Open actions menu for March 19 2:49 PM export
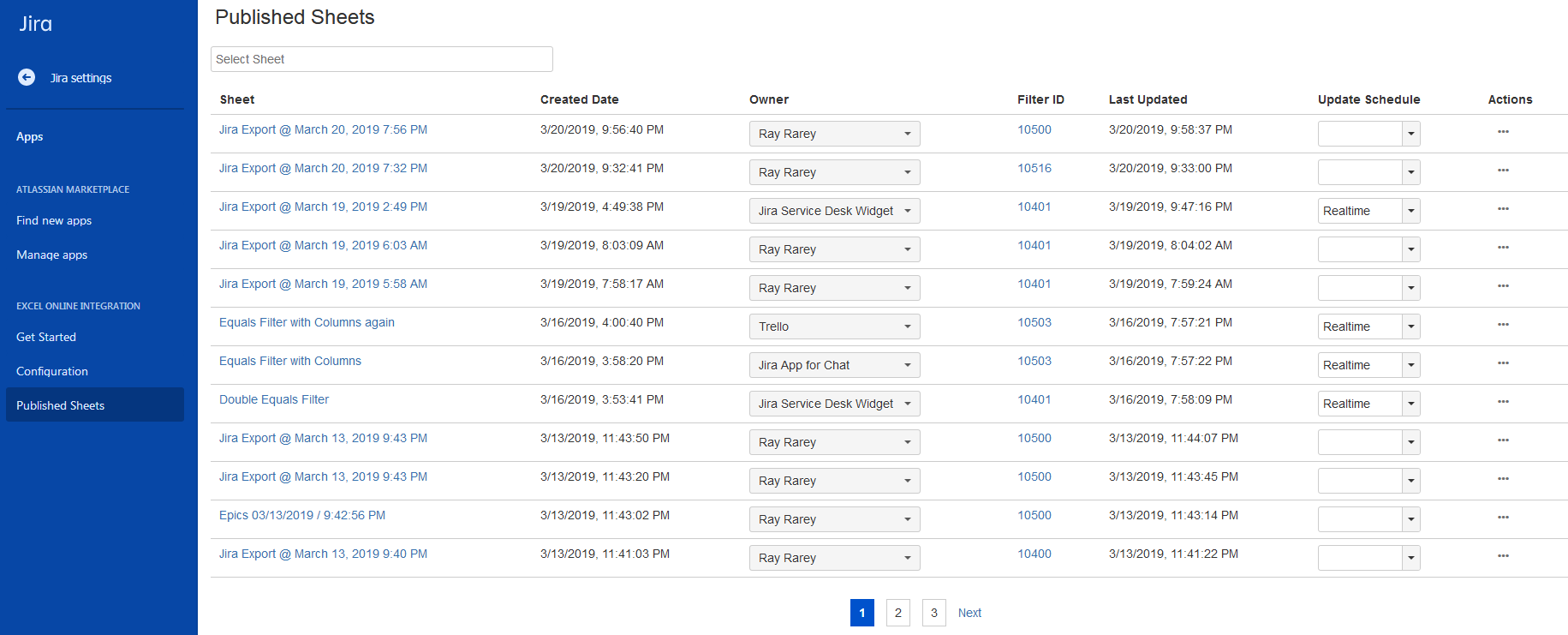The height and width of the screenshot is (635, 1568). coord(1503,208)
